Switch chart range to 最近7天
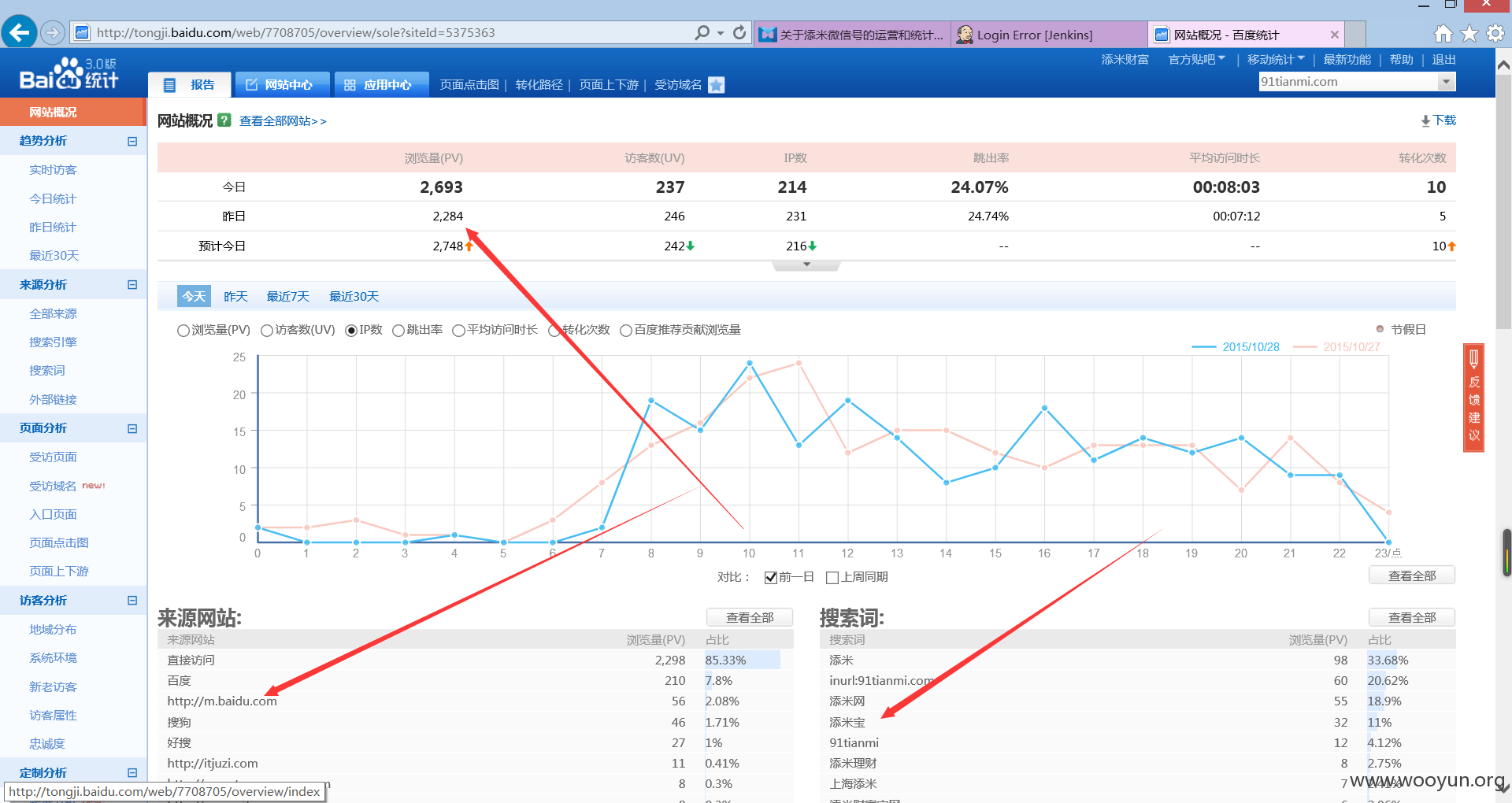Screen dimensions: 1512x803 click(x=288, y=296)
